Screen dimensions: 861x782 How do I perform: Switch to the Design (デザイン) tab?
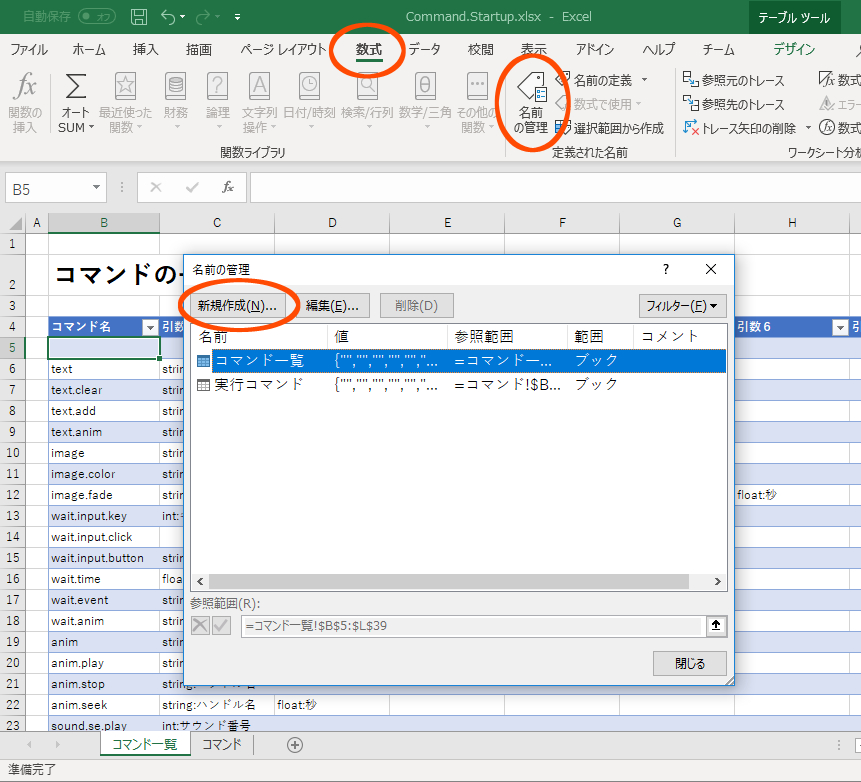tap(794, 49)
